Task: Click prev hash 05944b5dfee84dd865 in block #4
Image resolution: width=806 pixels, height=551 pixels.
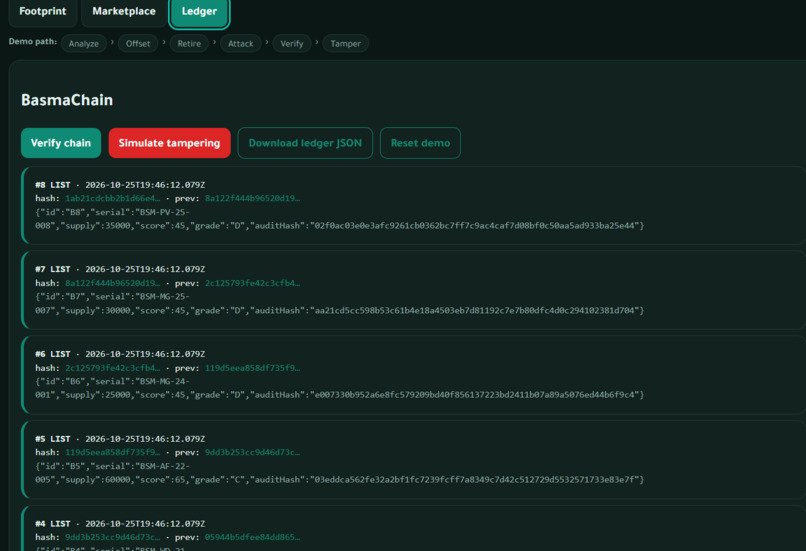Action: tap(252, 537)
